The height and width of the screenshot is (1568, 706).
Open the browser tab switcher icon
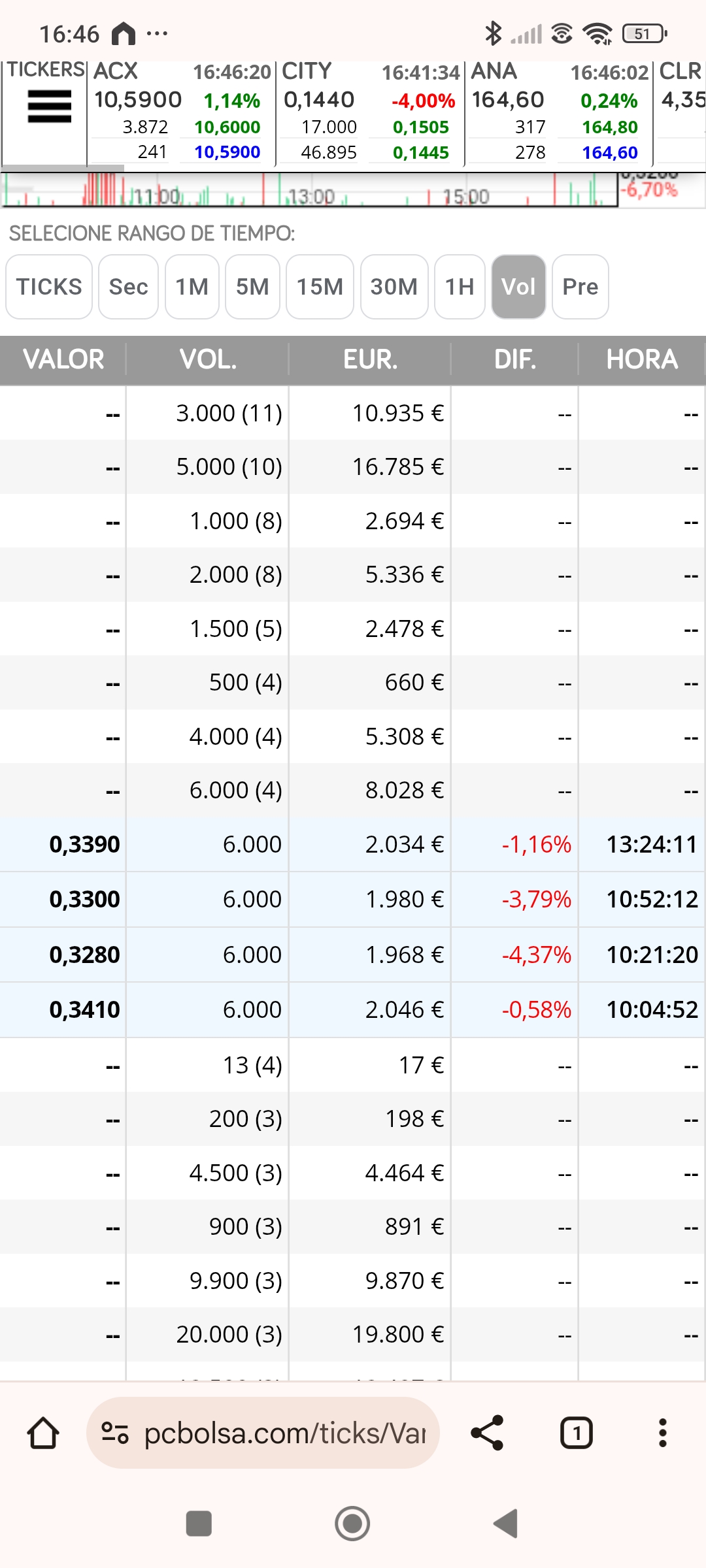click(x=577, y=1433)
